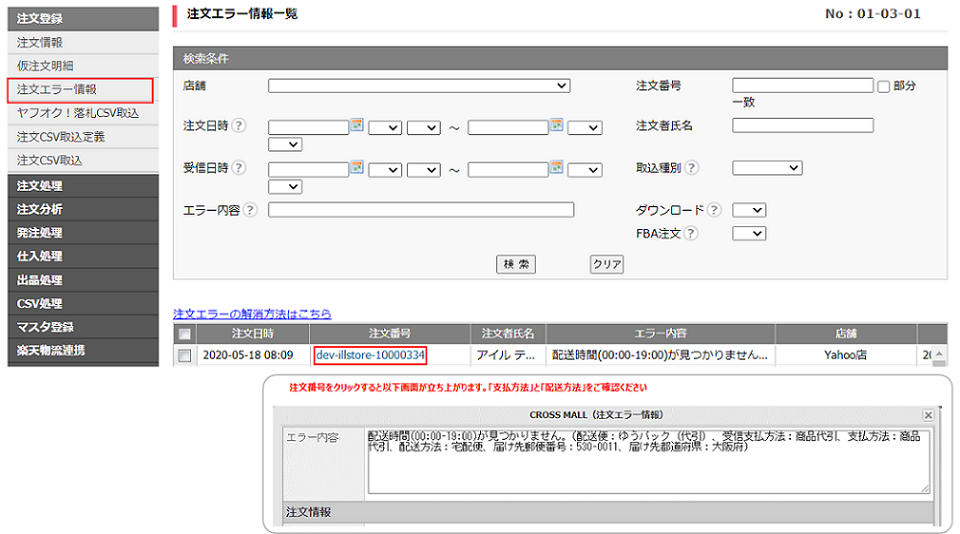Screen dimensions: 960x534
Task: Toggle 部分一致 checkbox for order number
Action: pos(883,87)
